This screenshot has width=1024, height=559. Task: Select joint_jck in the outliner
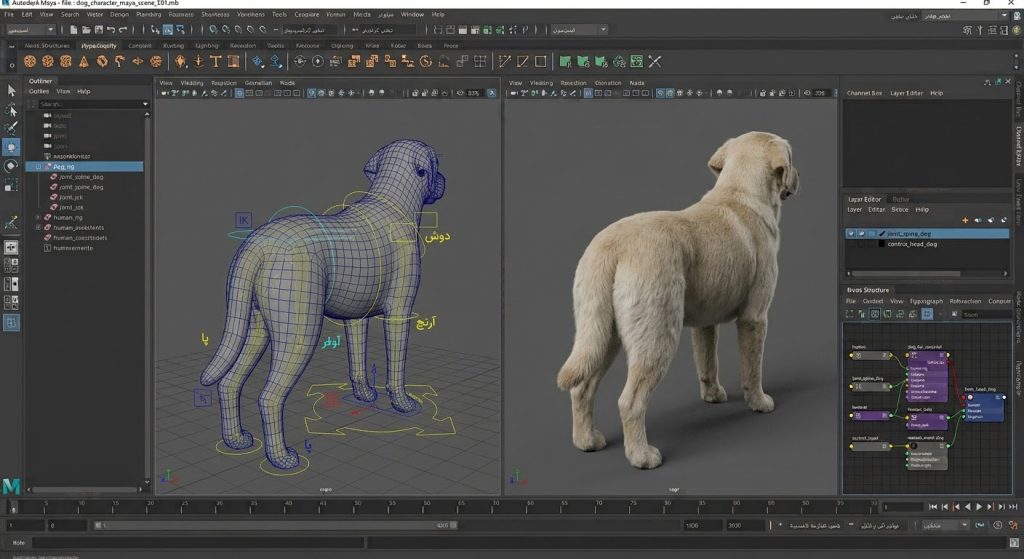coord(71,197)
